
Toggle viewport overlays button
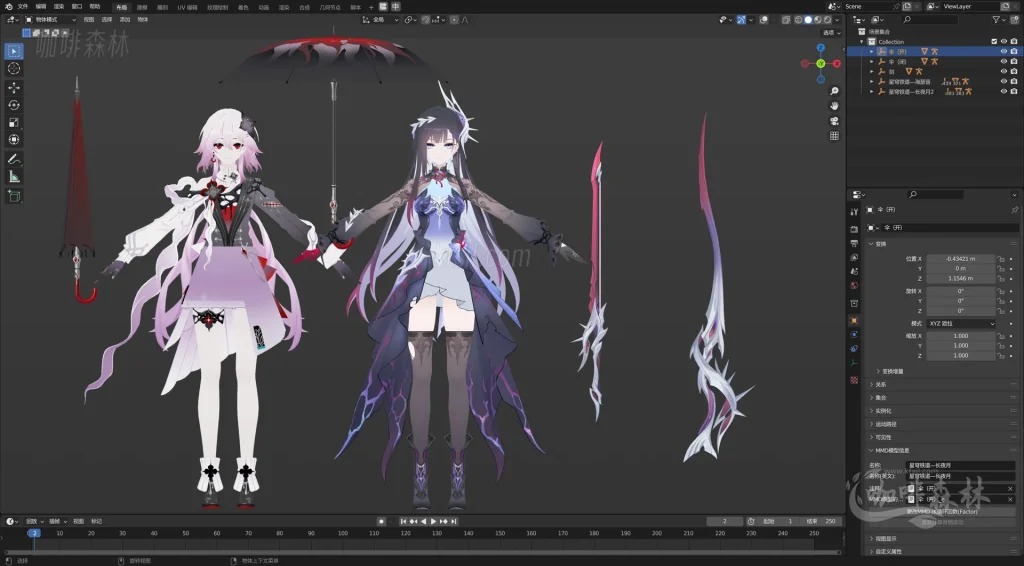click(763, 20)
